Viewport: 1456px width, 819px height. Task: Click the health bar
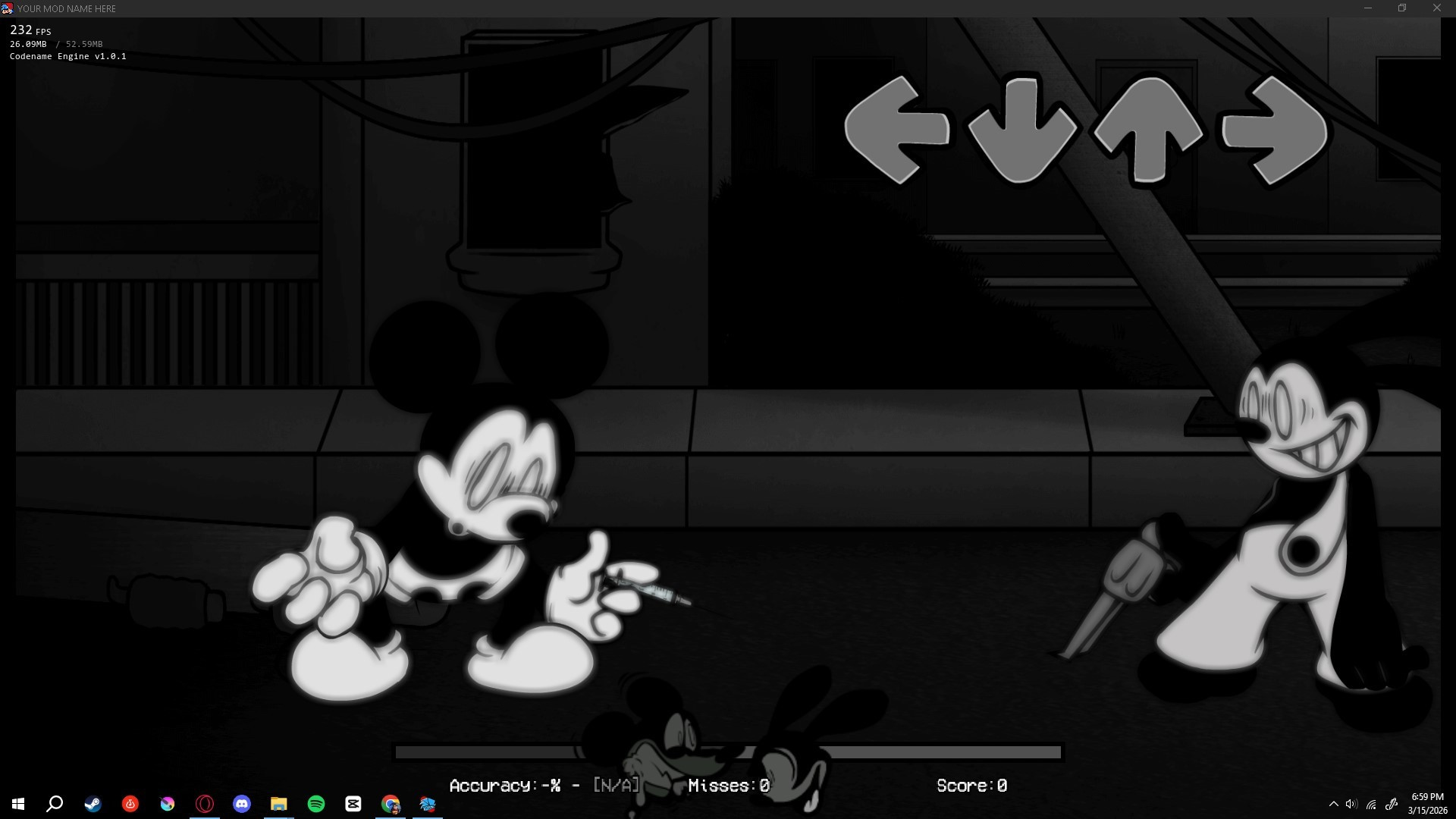[728, 752]
